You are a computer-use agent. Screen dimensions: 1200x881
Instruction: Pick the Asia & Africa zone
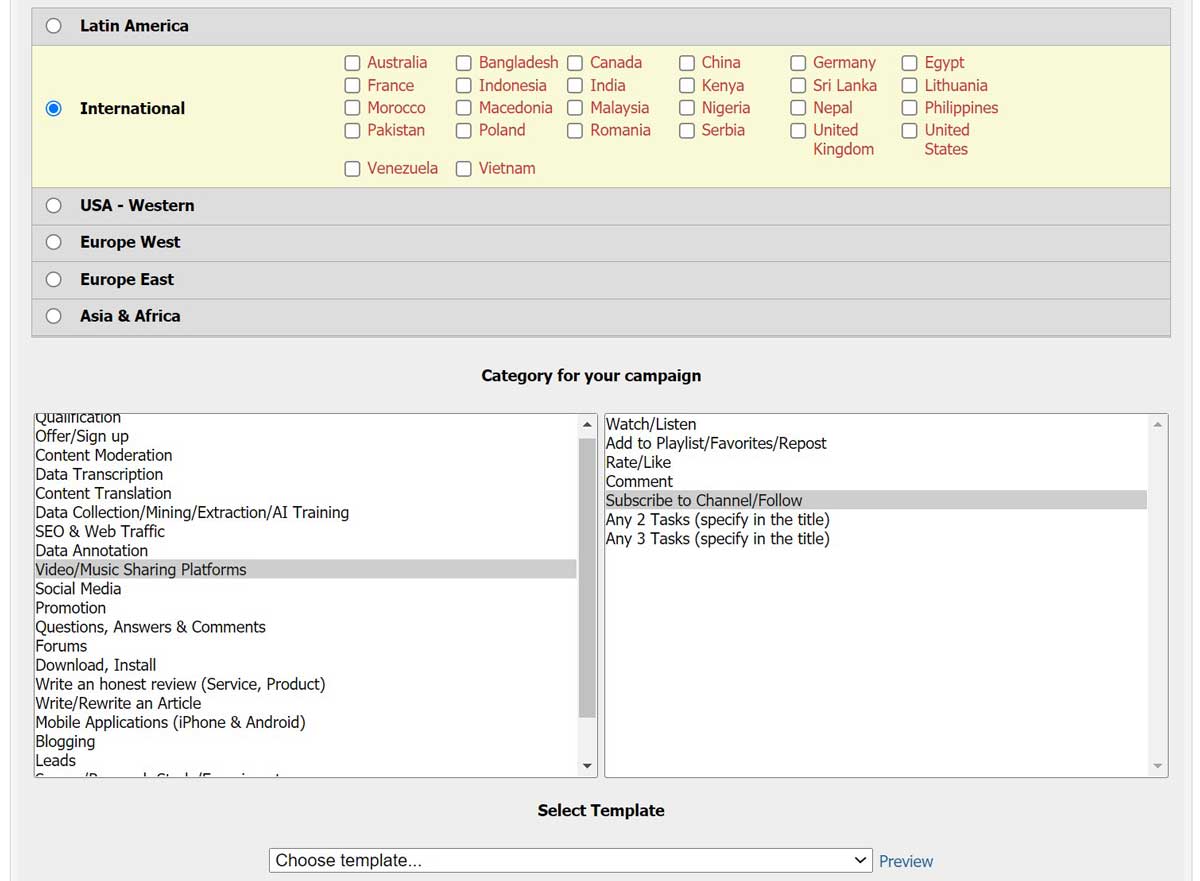pyautogui.click(x=54, y=316)
